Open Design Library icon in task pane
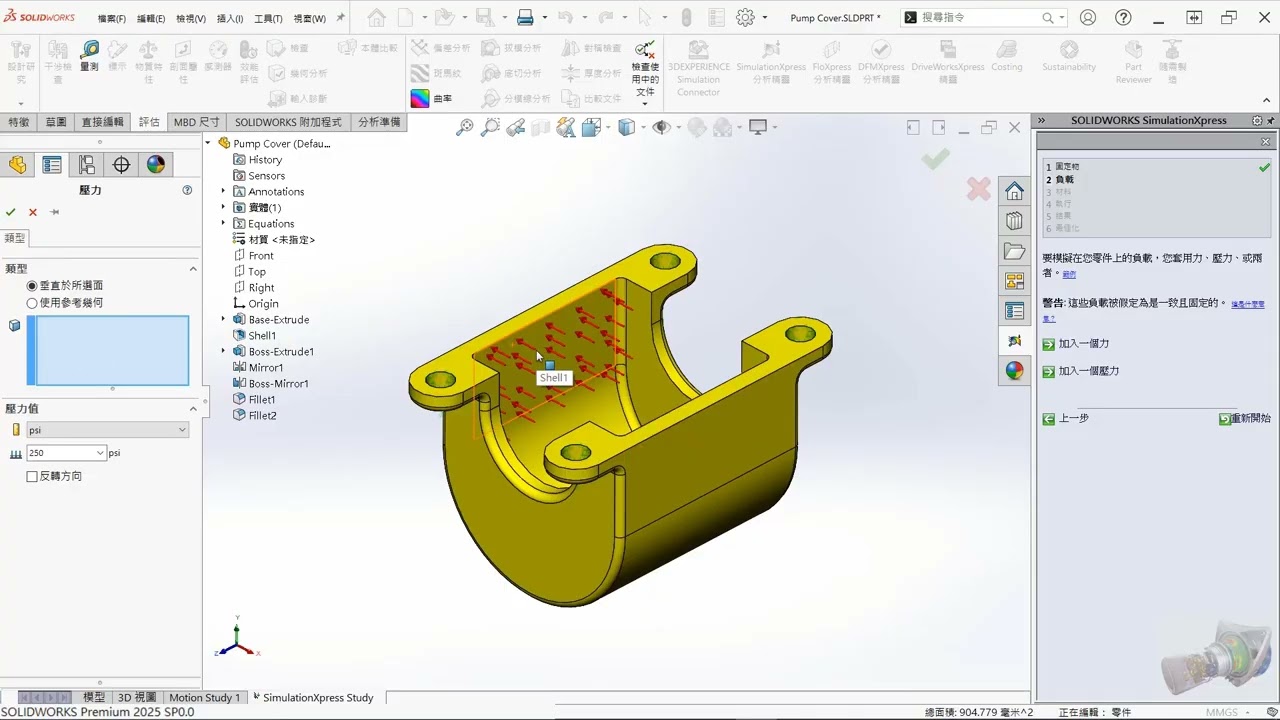The height and width of the screenshot is (720, 1280). [1014, 221]
